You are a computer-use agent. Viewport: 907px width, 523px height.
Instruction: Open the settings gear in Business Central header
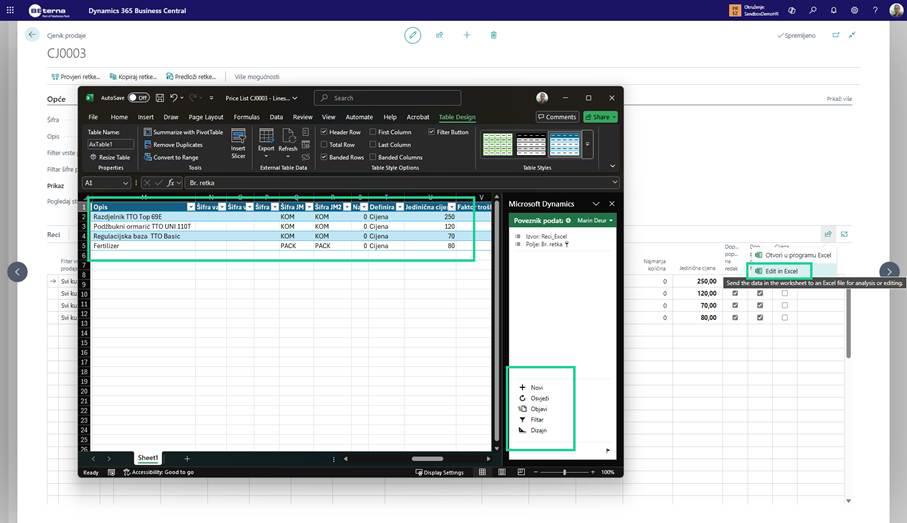(x=854, y=10)
